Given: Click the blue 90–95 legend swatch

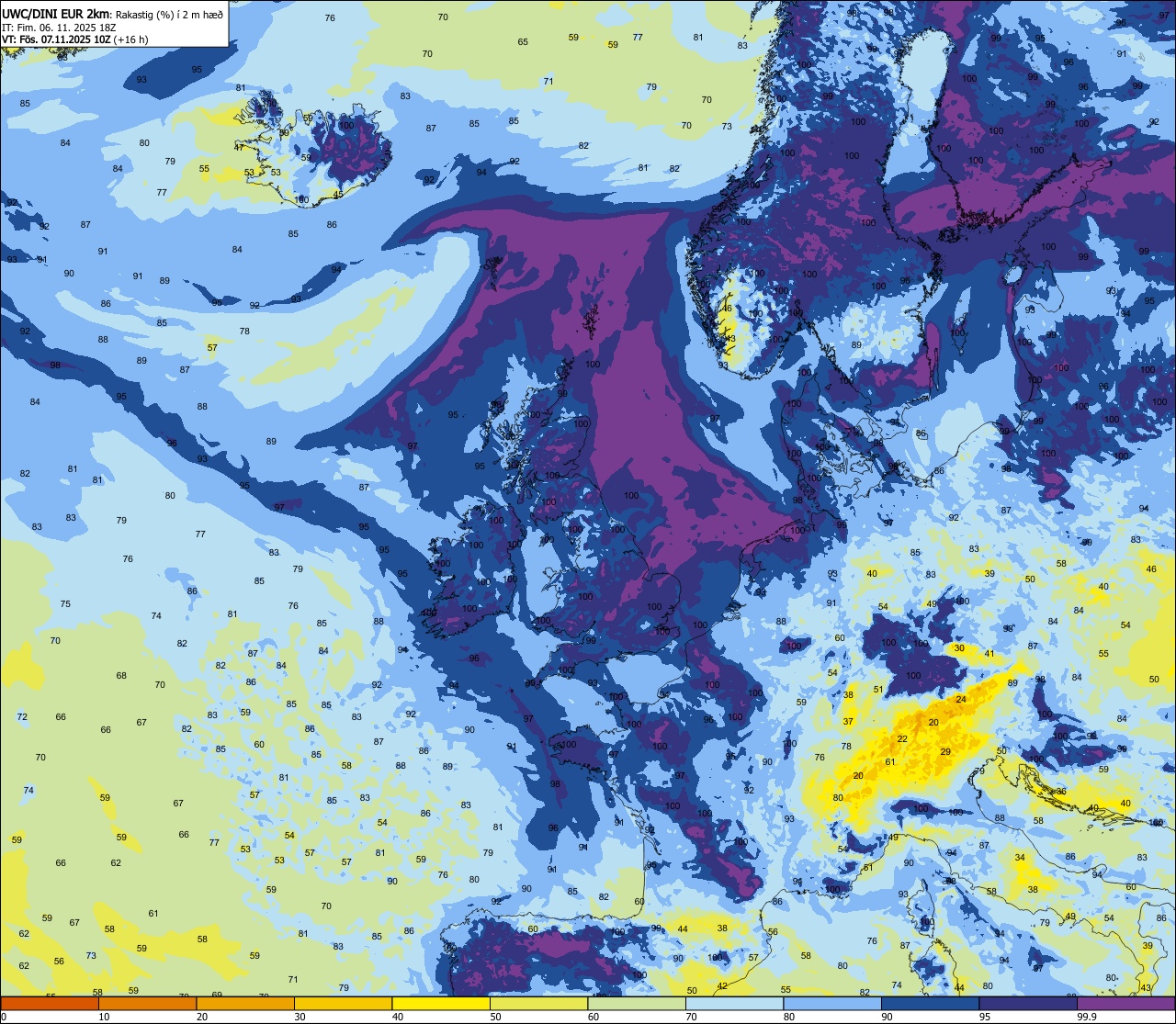Looking at the screenshot, I should click(930, 1004).
